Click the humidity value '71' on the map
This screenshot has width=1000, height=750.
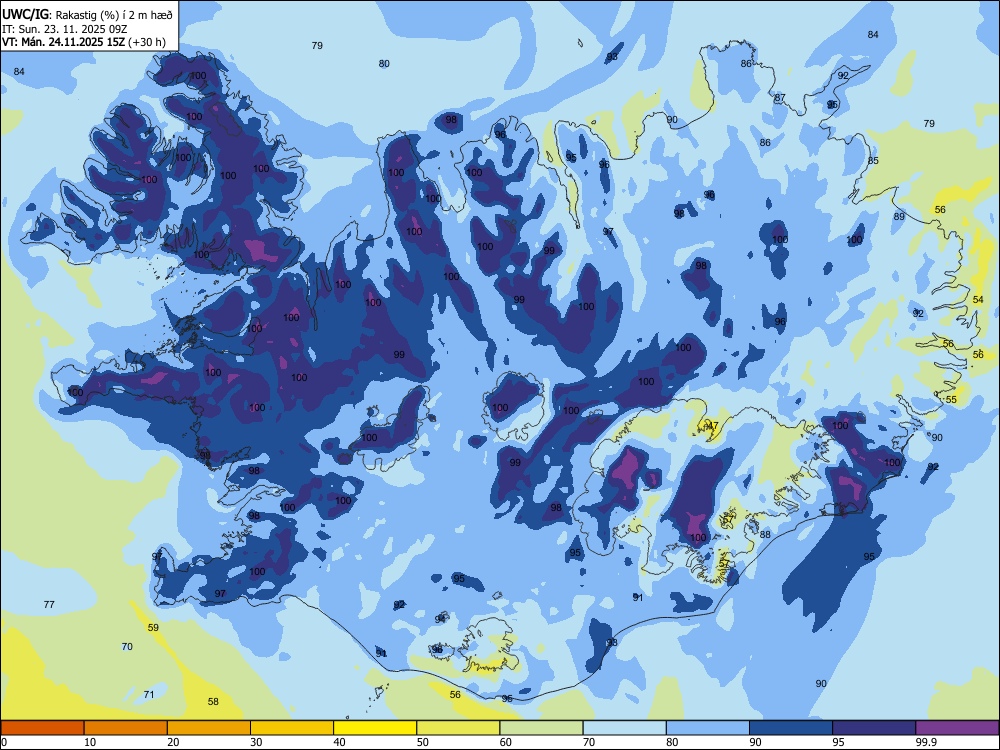(149, 694)
